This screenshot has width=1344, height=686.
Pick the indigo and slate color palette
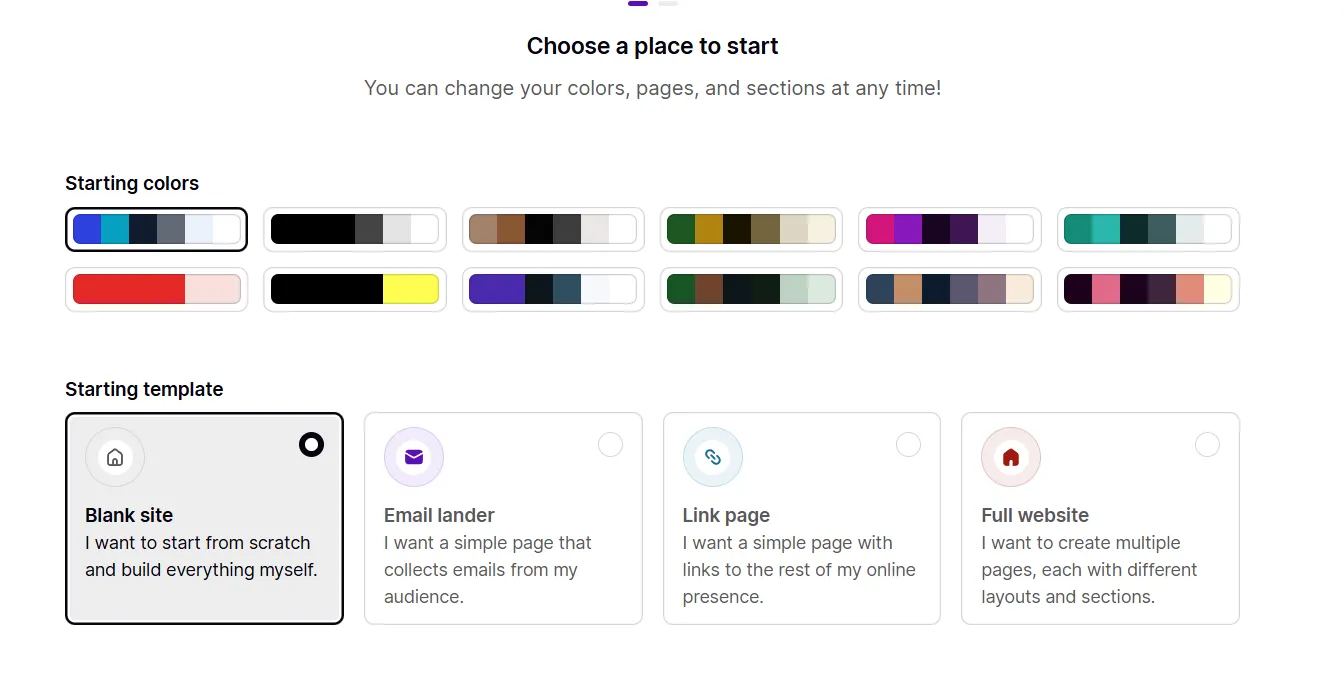553,290
